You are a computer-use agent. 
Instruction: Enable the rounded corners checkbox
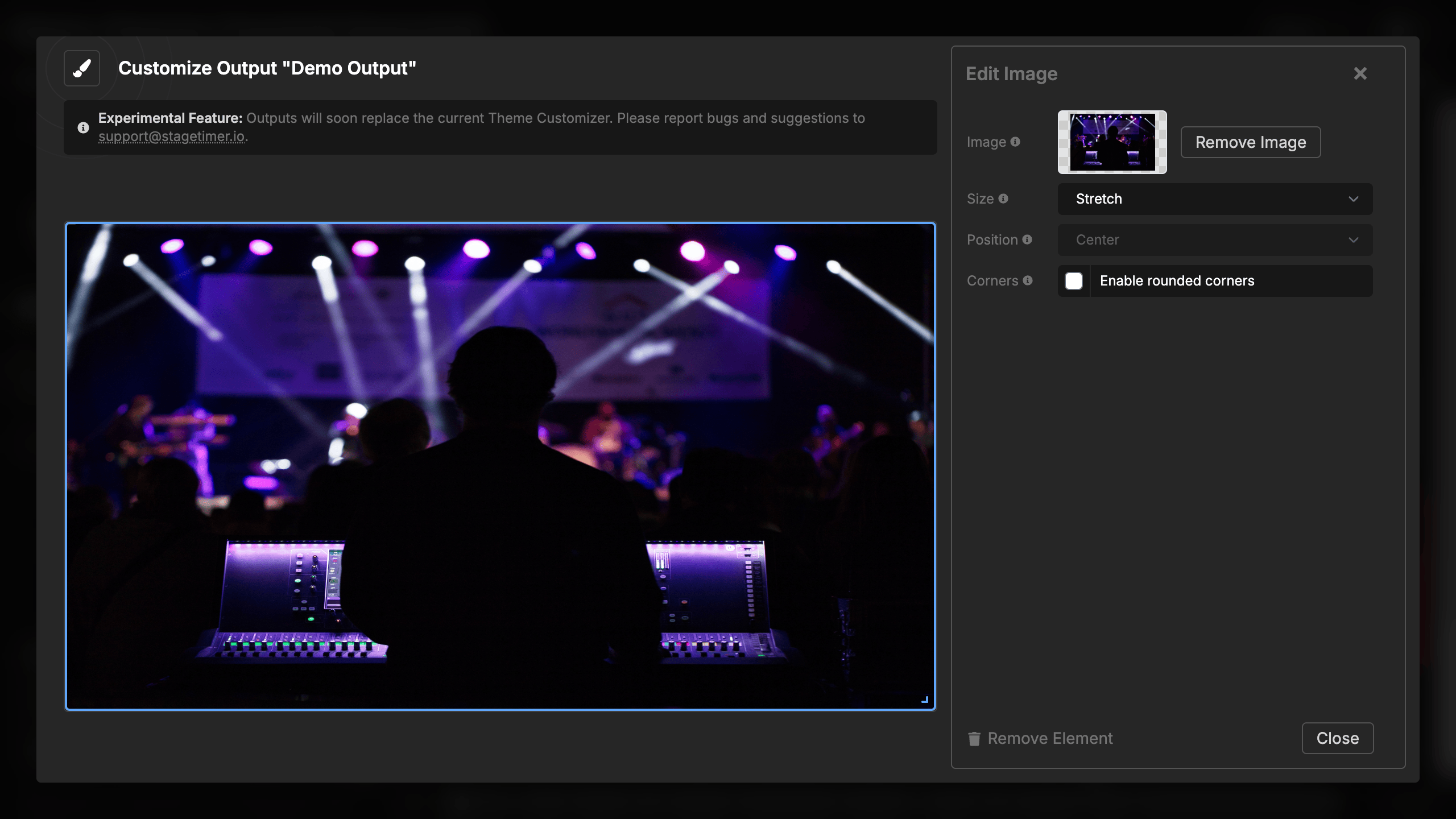pyautogui.click(x=1074, y=281)
